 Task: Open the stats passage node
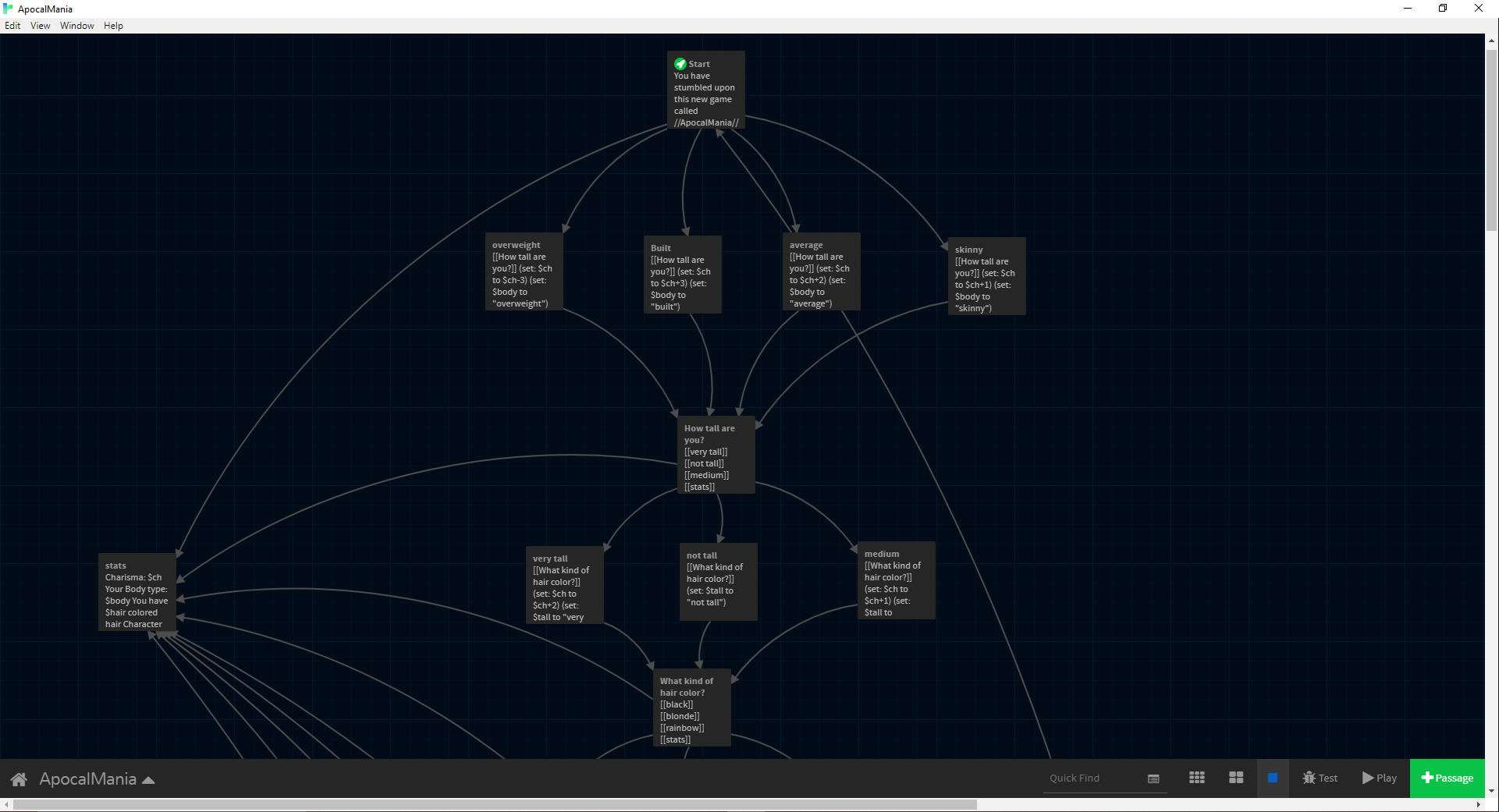[x=137, y=593]
